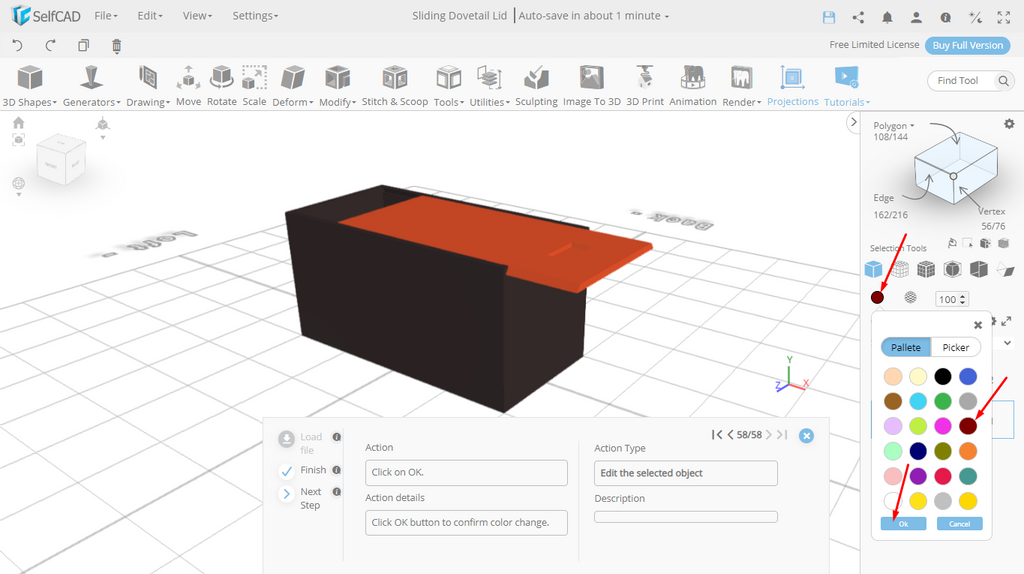
Task: Close the color palette popup
Action: [x=978, y=325]
